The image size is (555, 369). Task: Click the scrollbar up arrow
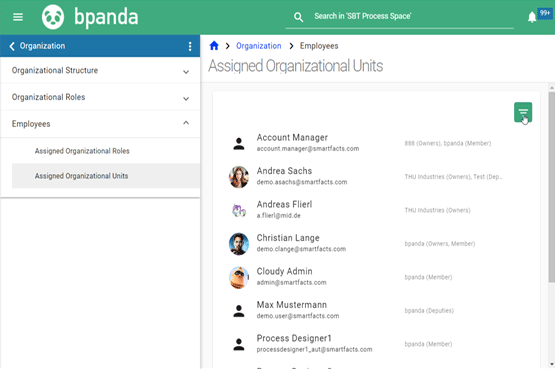click(552, 87)
